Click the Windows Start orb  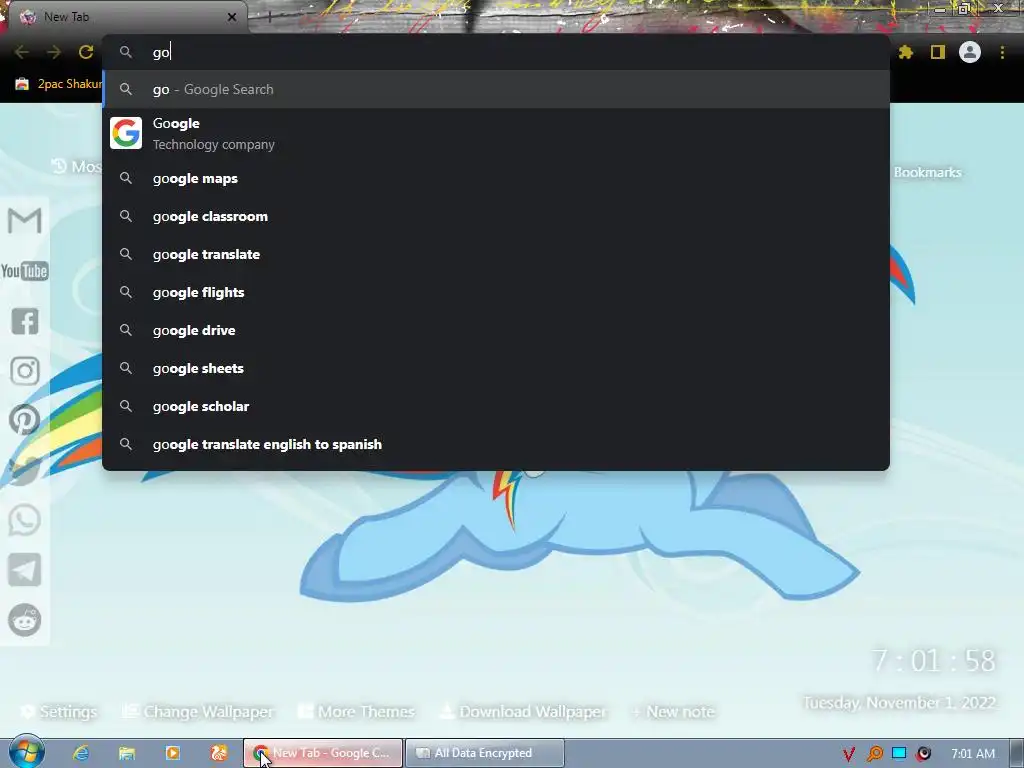pyautogui.click(x=26, y=752)
